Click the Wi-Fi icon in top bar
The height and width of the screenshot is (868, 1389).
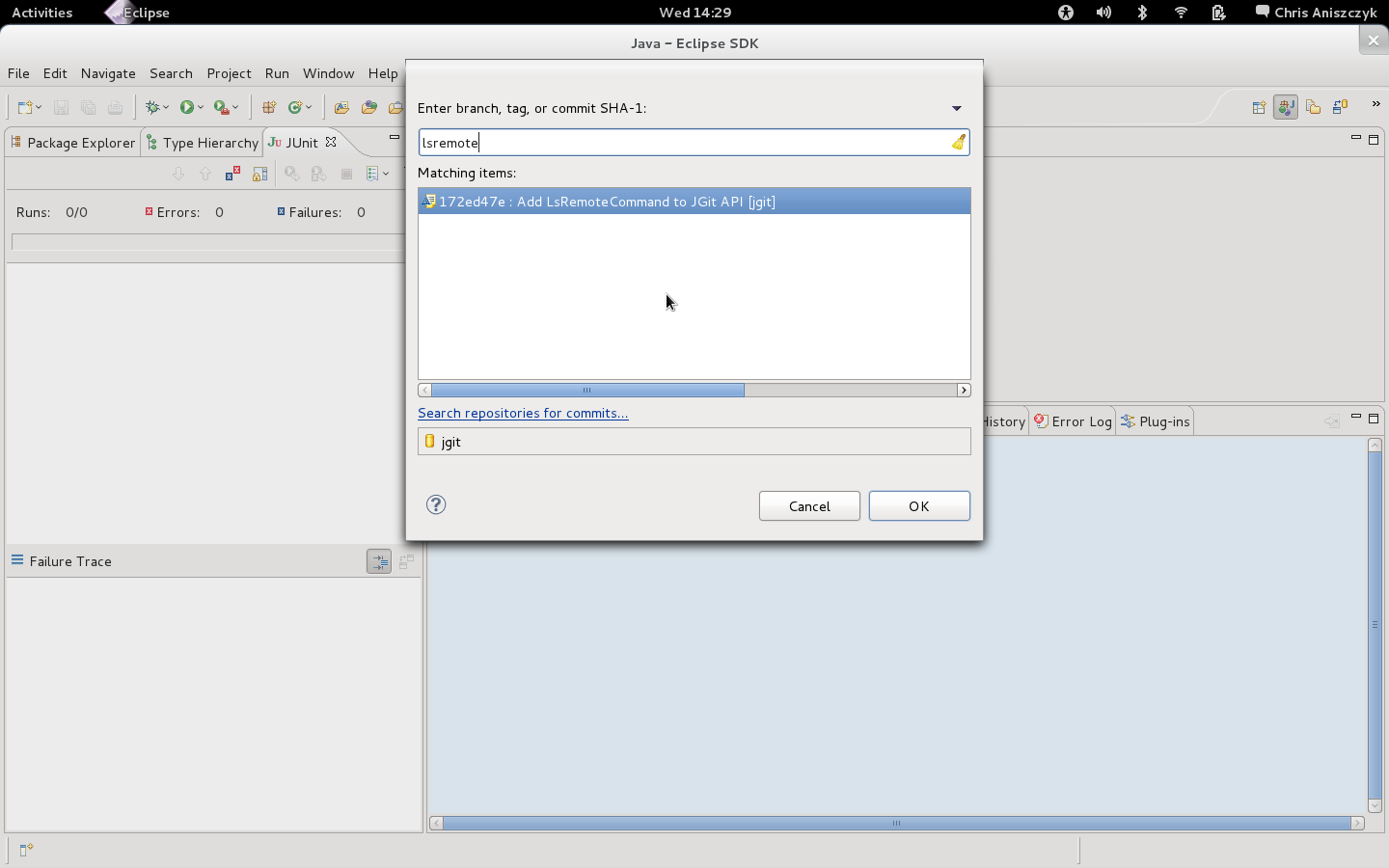click(x=1181, y=13)
